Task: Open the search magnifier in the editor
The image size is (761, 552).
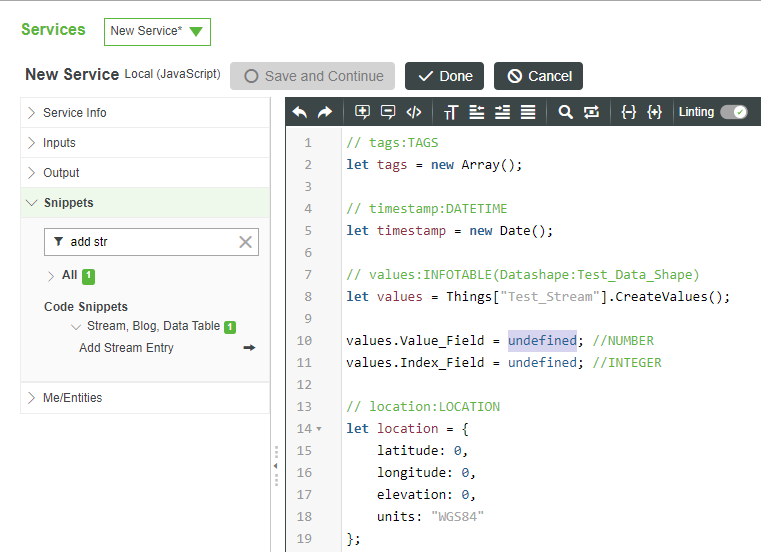Action: click(565, 112)
